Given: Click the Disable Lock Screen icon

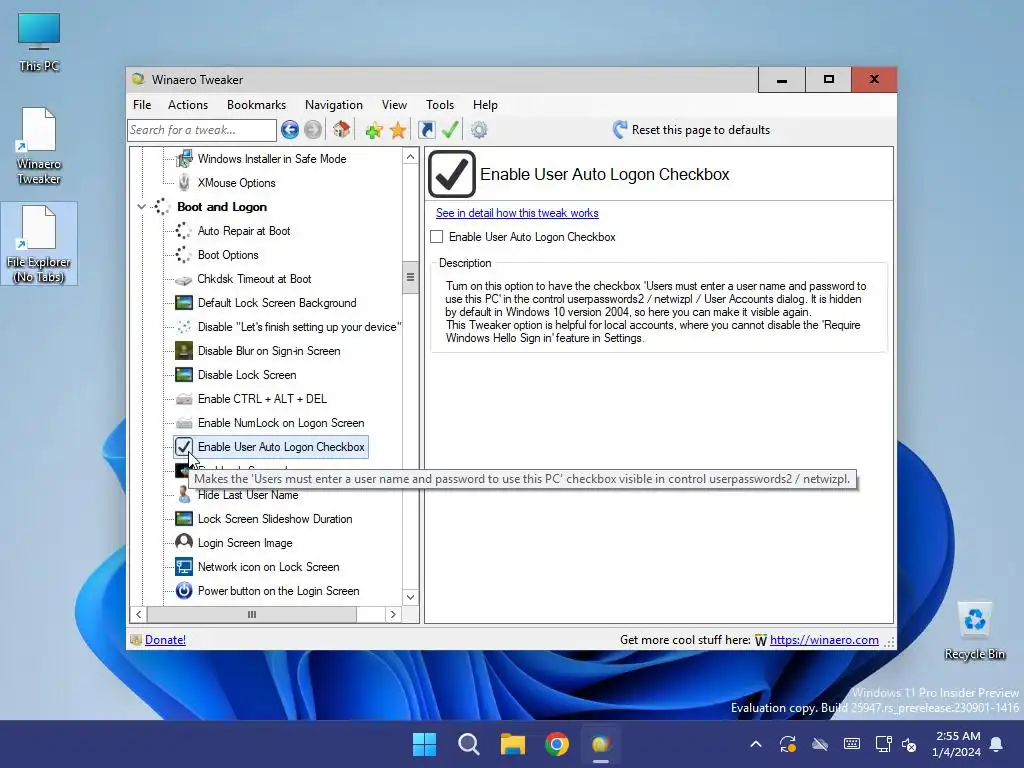Looking at the screenshot, I should click(184, 375).
